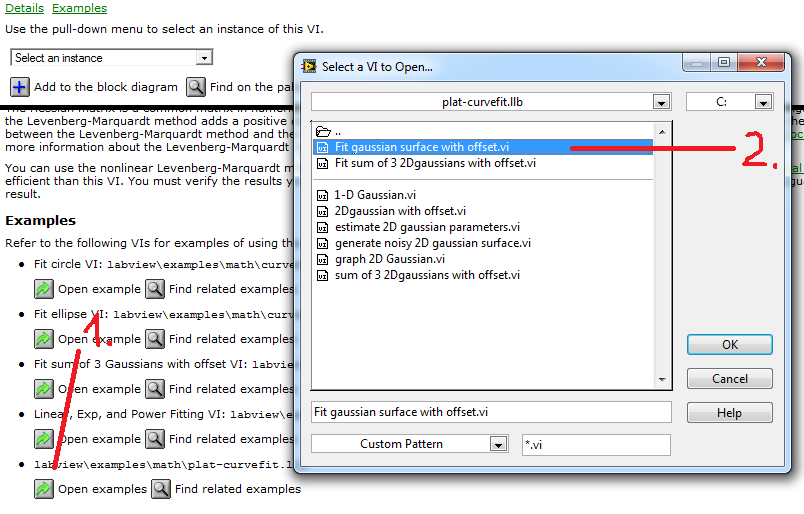
Task: Click Open example icon under Fit ellipse VI
Action: coord(44,339)
